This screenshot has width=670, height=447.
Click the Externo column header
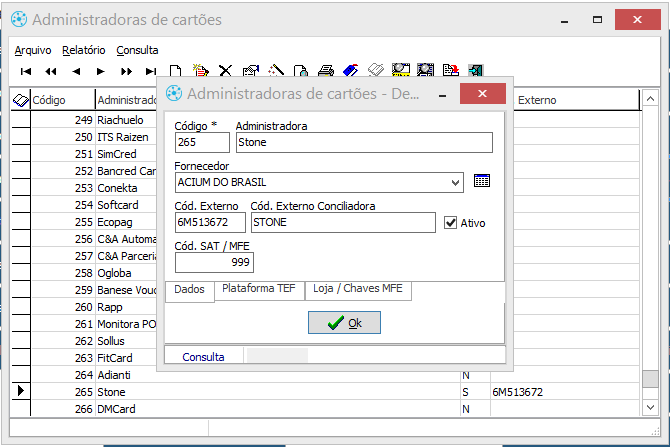537,100
